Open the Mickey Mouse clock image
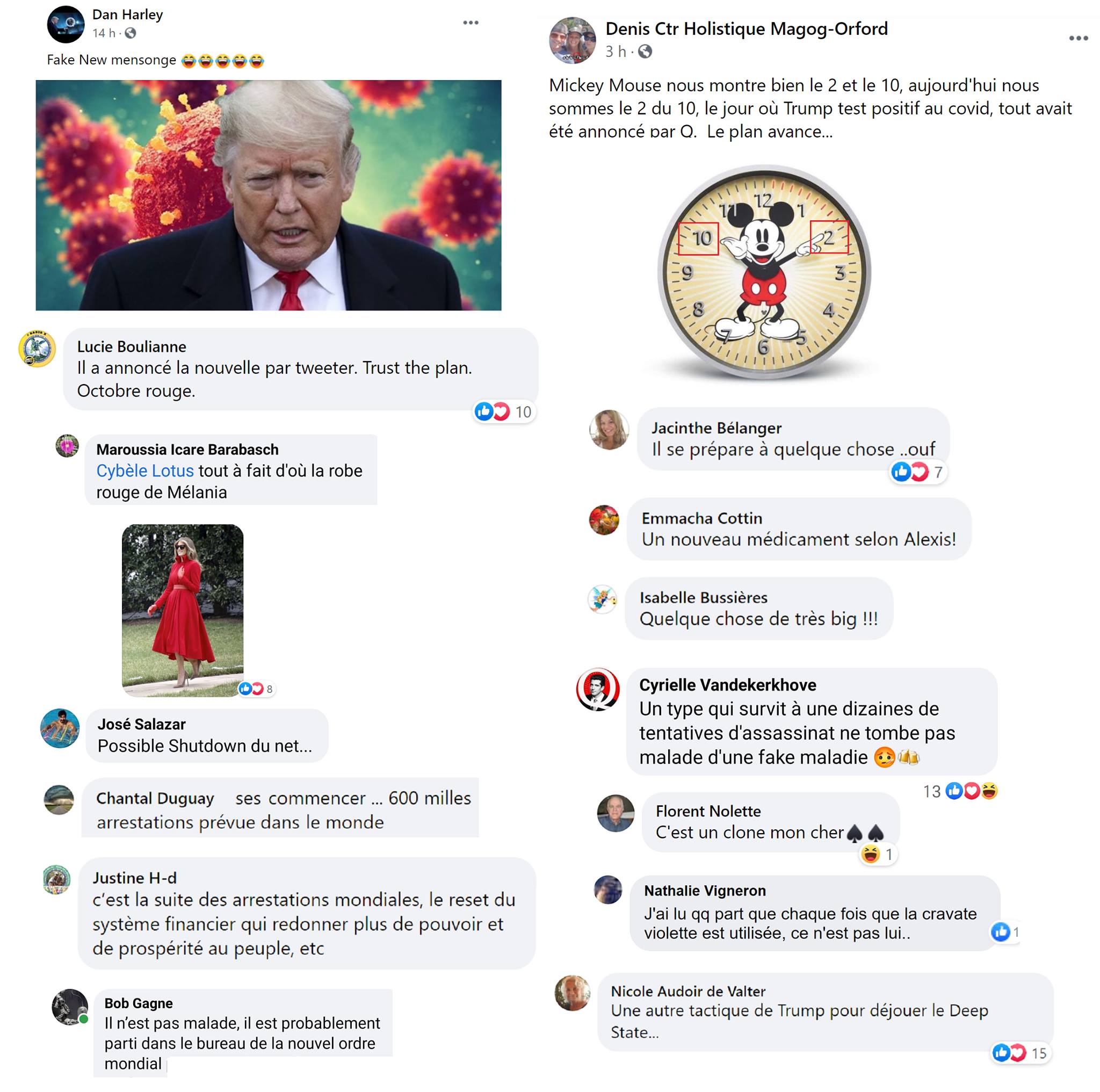 764,272
